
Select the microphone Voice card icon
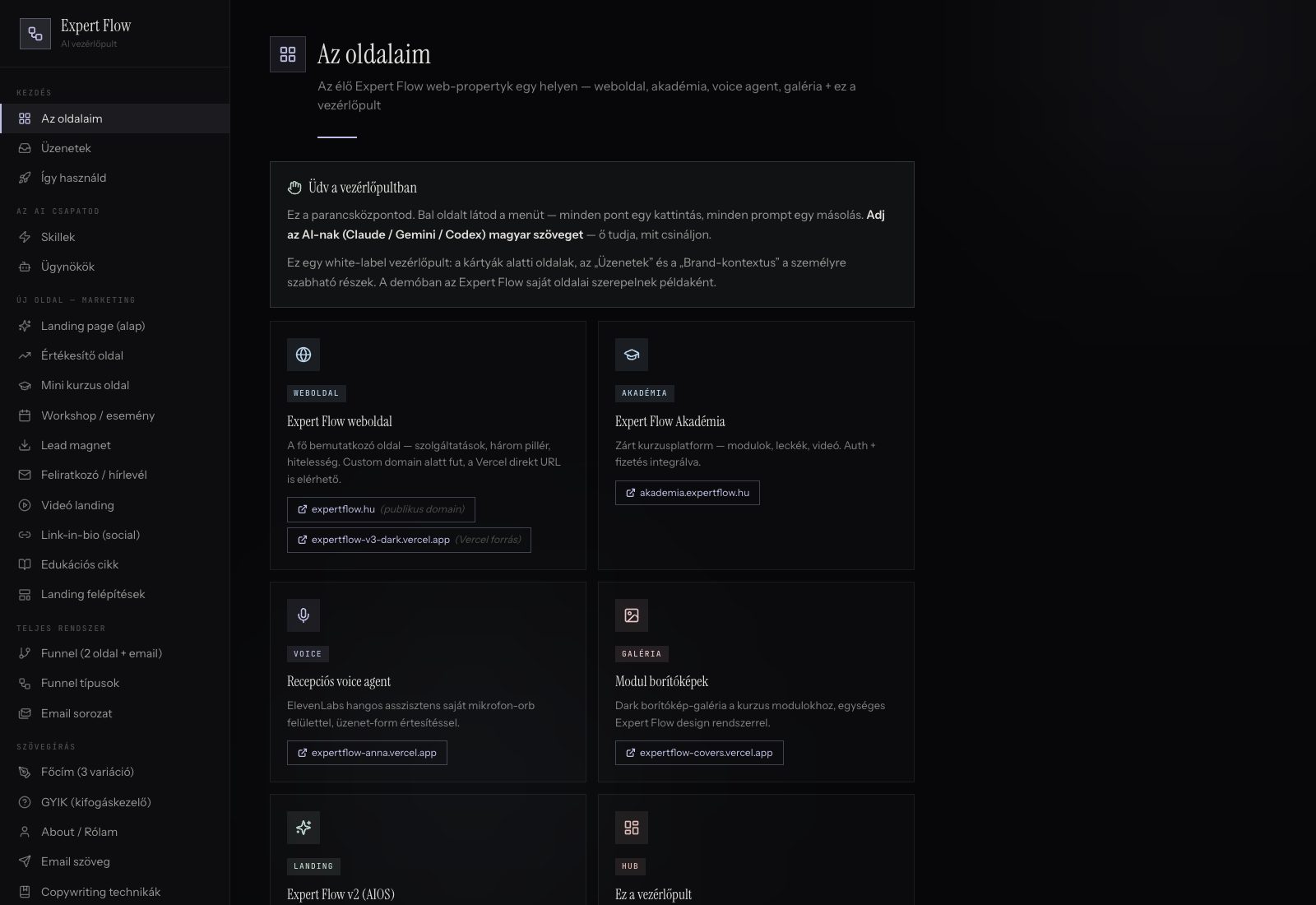304,615
